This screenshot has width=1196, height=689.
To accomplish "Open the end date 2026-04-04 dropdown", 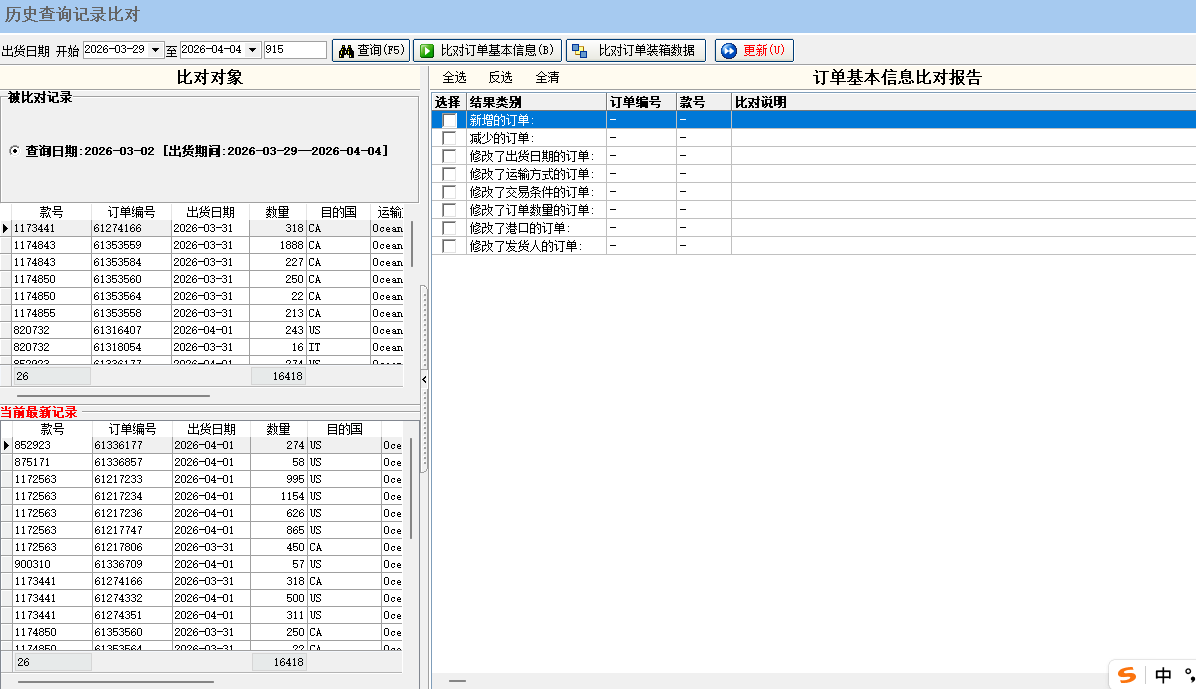I will click(252, 50).
